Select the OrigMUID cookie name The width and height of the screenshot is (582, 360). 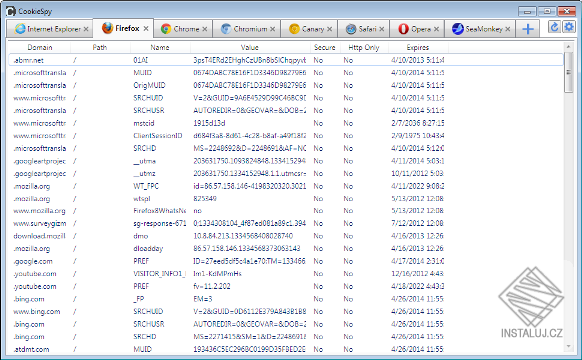coord(149,85)
